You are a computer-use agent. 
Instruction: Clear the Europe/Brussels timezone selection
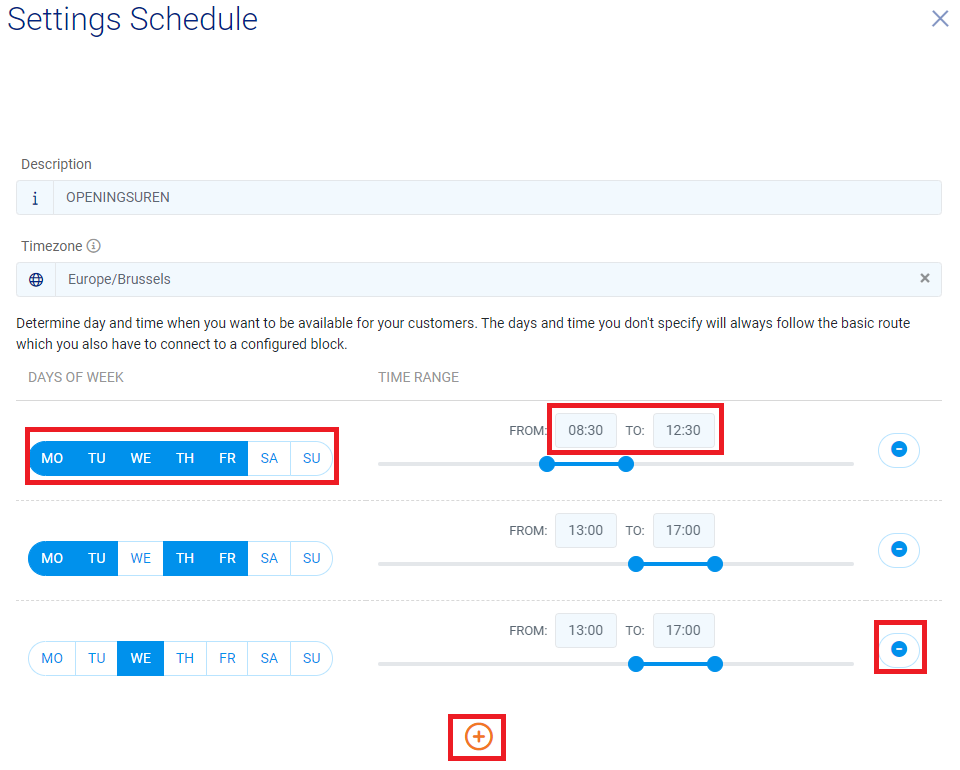pos(924,279)
